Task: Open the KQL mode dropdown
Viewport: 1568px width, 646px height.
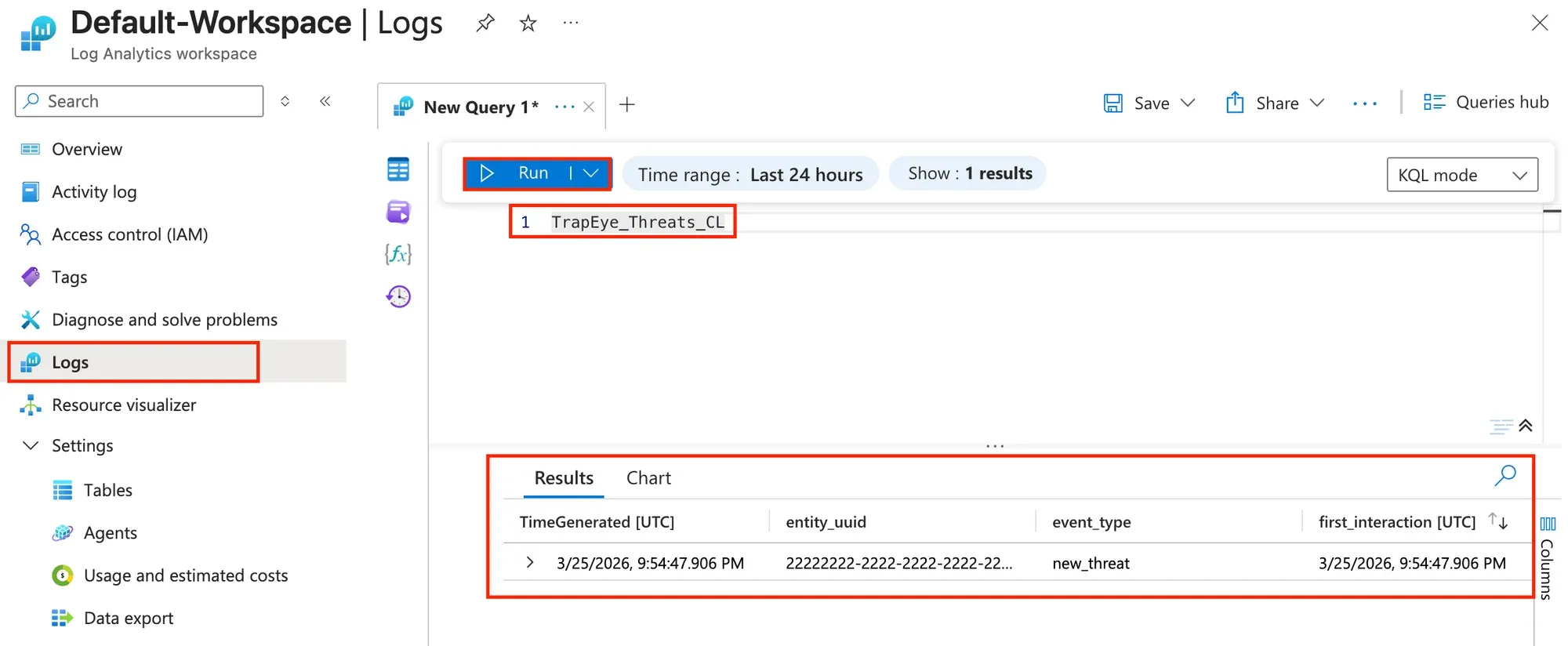Action: pos(1462,175)
